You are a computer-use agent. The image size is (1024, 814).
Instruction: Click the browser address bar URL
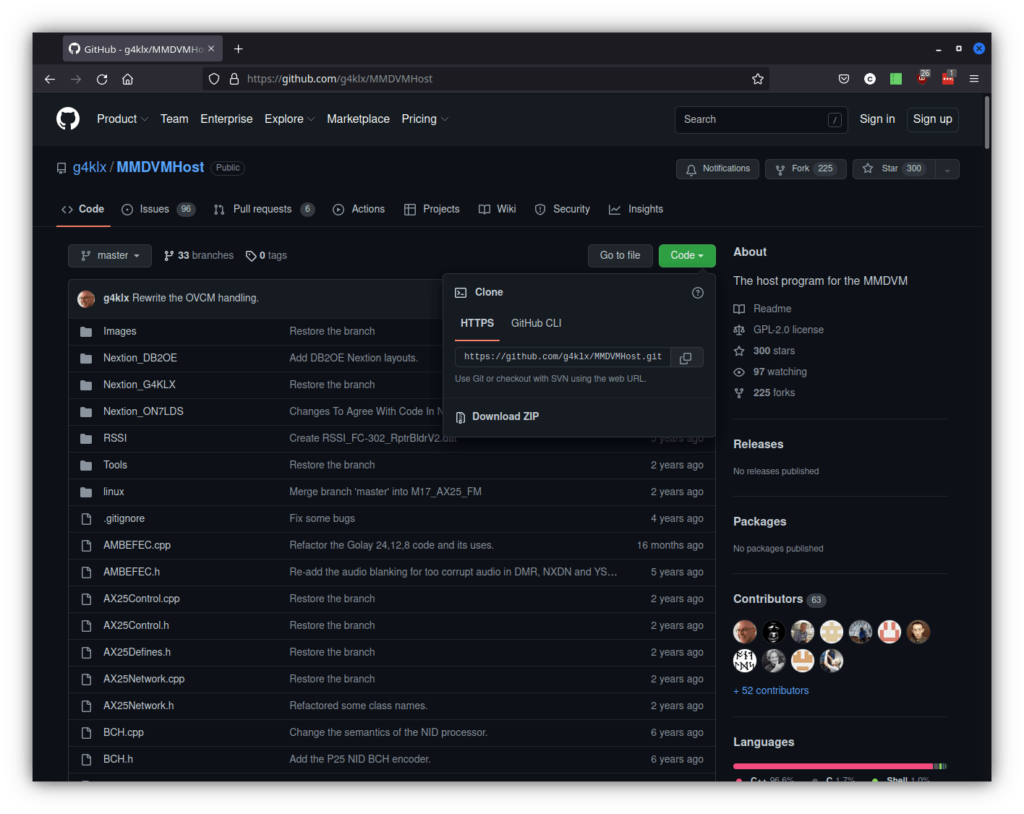pyautogui.click(x=340, y=79)
